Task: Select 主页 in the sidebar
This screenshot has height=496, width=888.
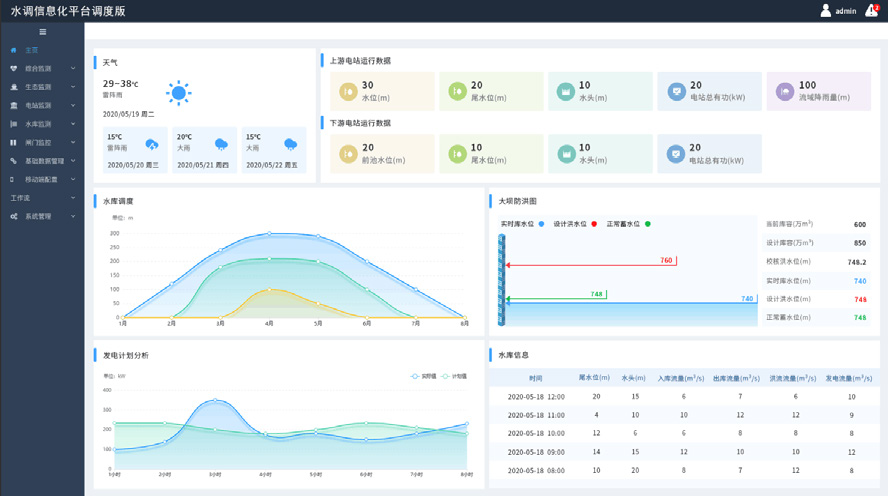Action: point(31,50)
